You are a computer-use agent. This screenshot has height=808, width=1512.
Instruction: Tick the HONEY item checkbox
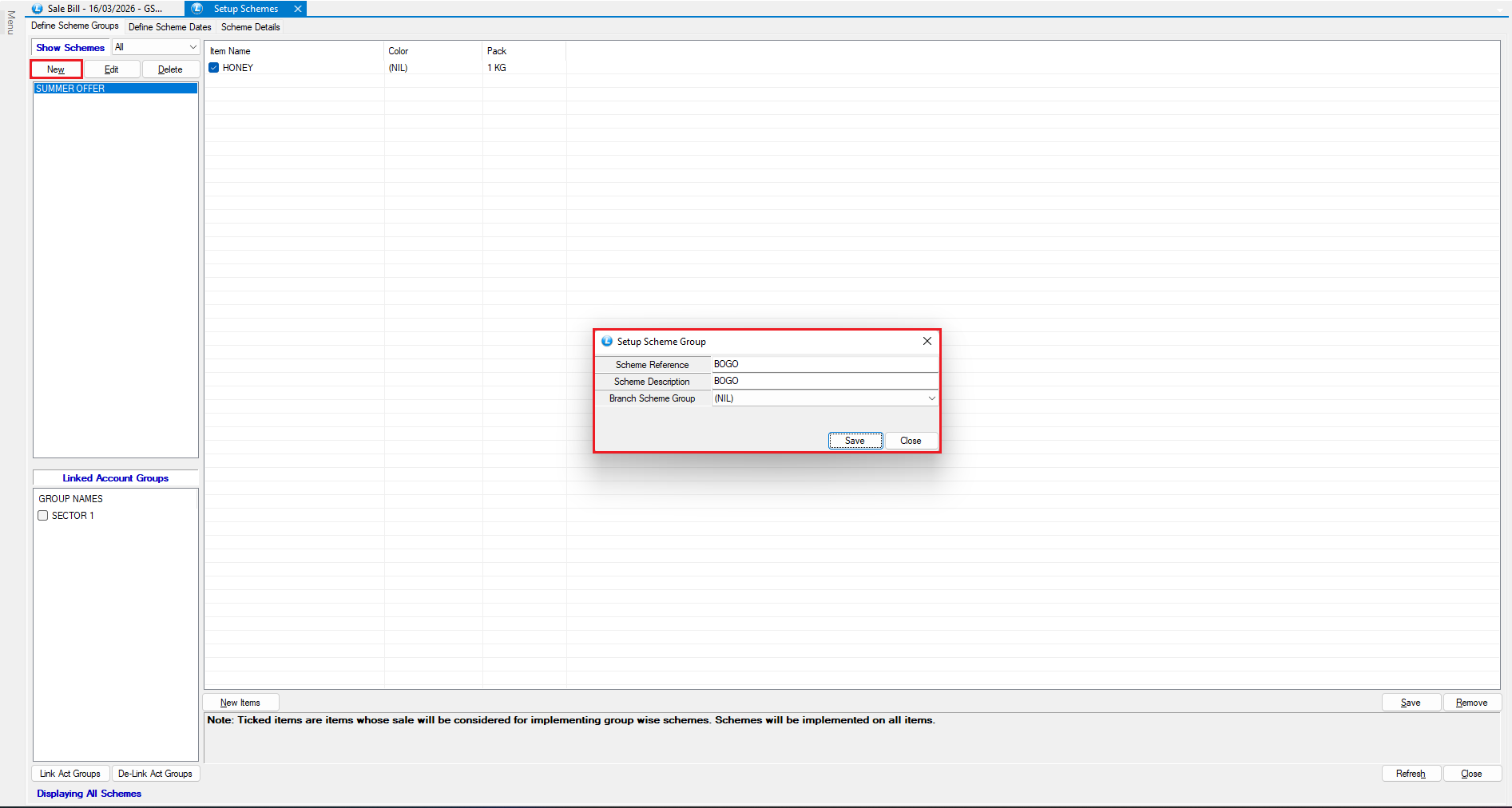point(214,68)
